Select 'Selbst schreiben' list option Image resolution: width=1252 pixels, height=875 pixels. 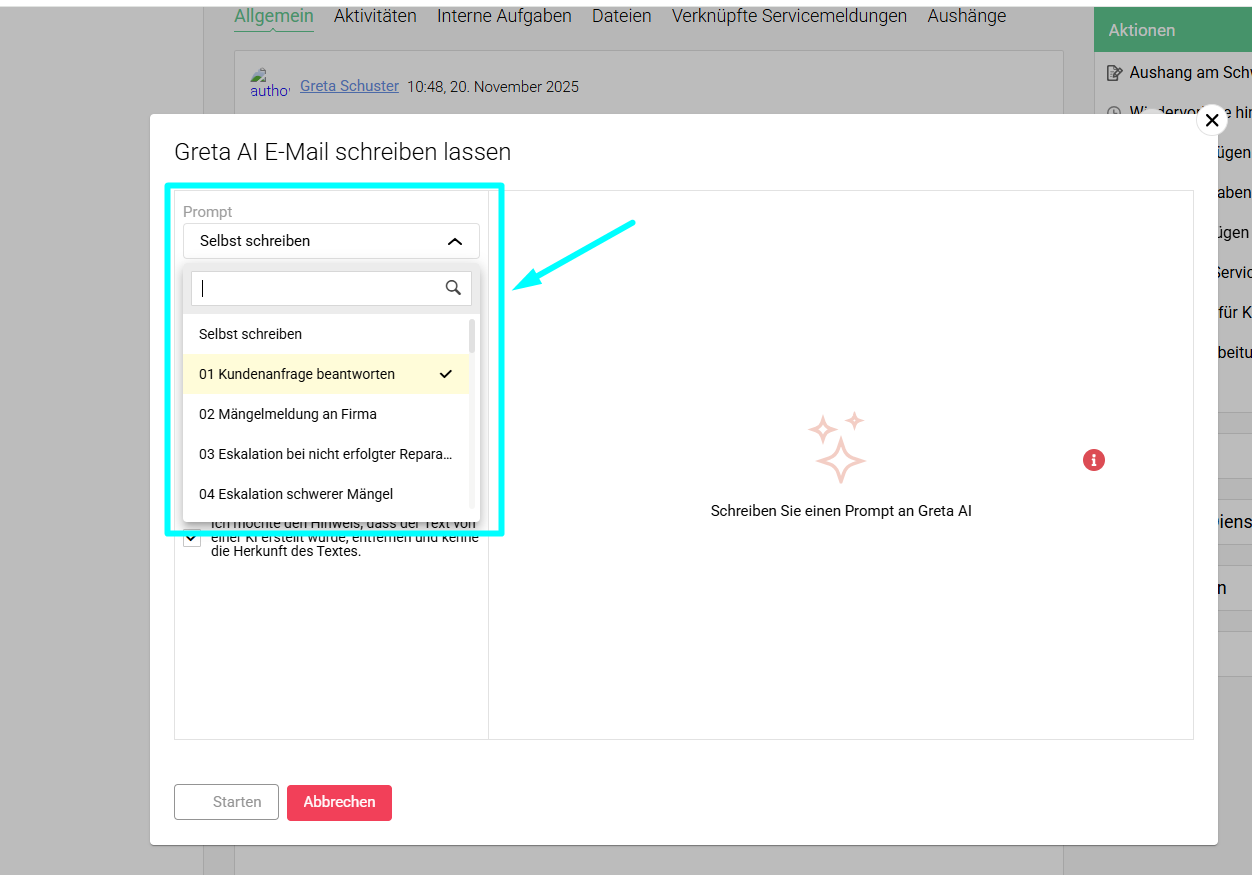(x=326, y=334)
